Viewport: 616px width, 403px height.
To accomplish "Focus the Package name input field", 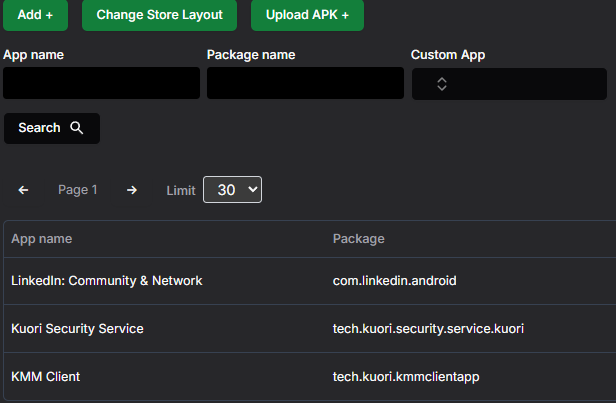I will [305, 83].
